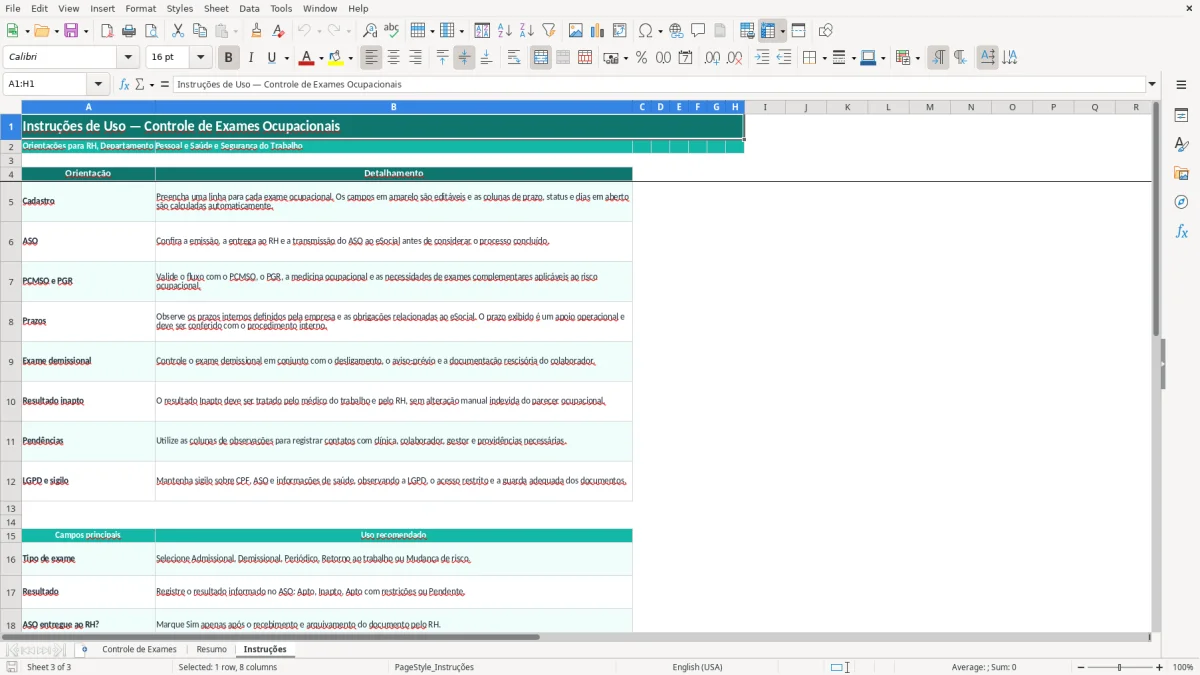Expand the Name Box dropdown
The height and width of the screenshot is (675, 1200).
(x=98, y=84)
